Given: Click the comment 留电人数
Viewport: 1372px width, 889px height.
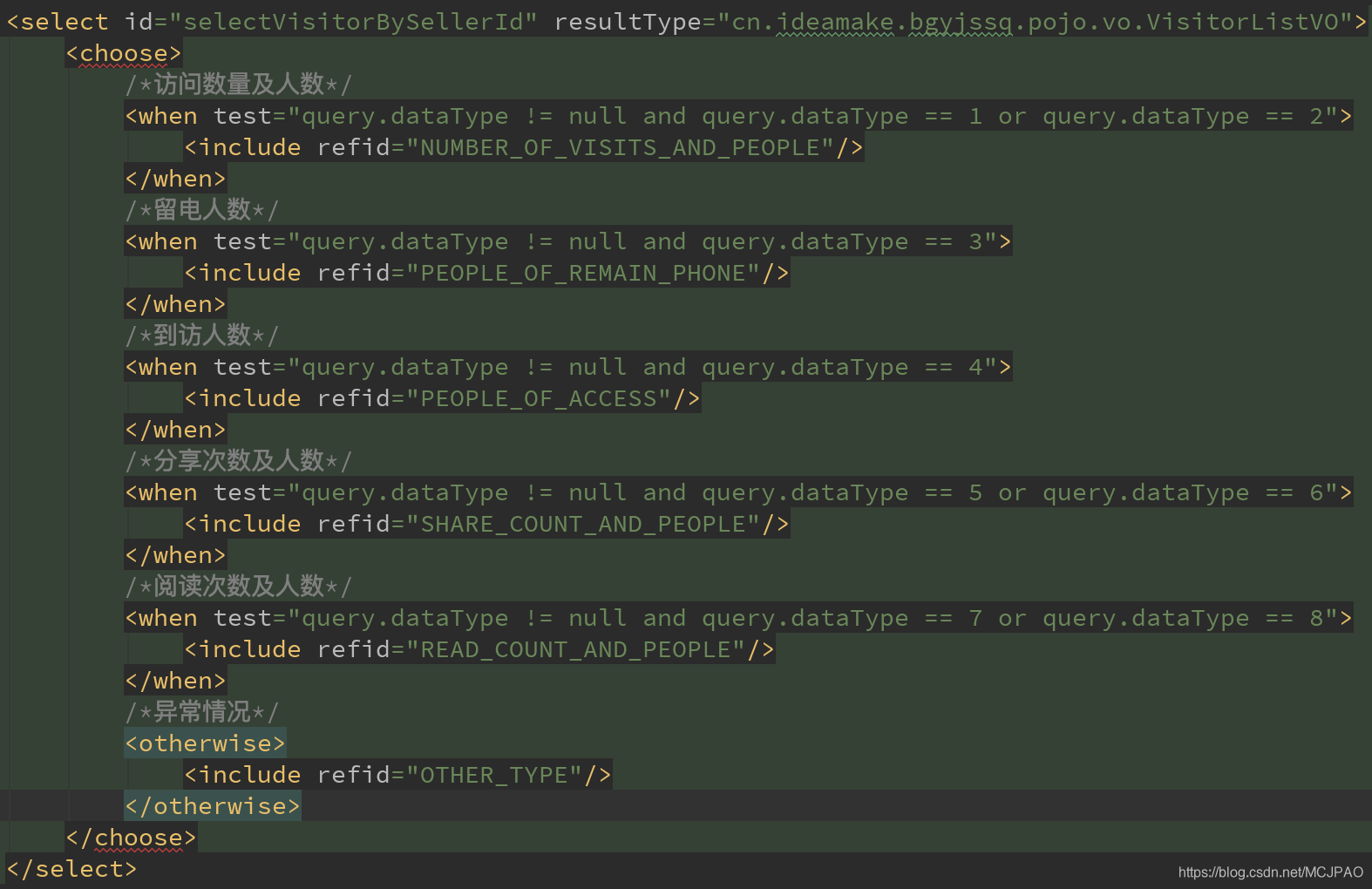Looking at the screenshot, I should 202,210.
